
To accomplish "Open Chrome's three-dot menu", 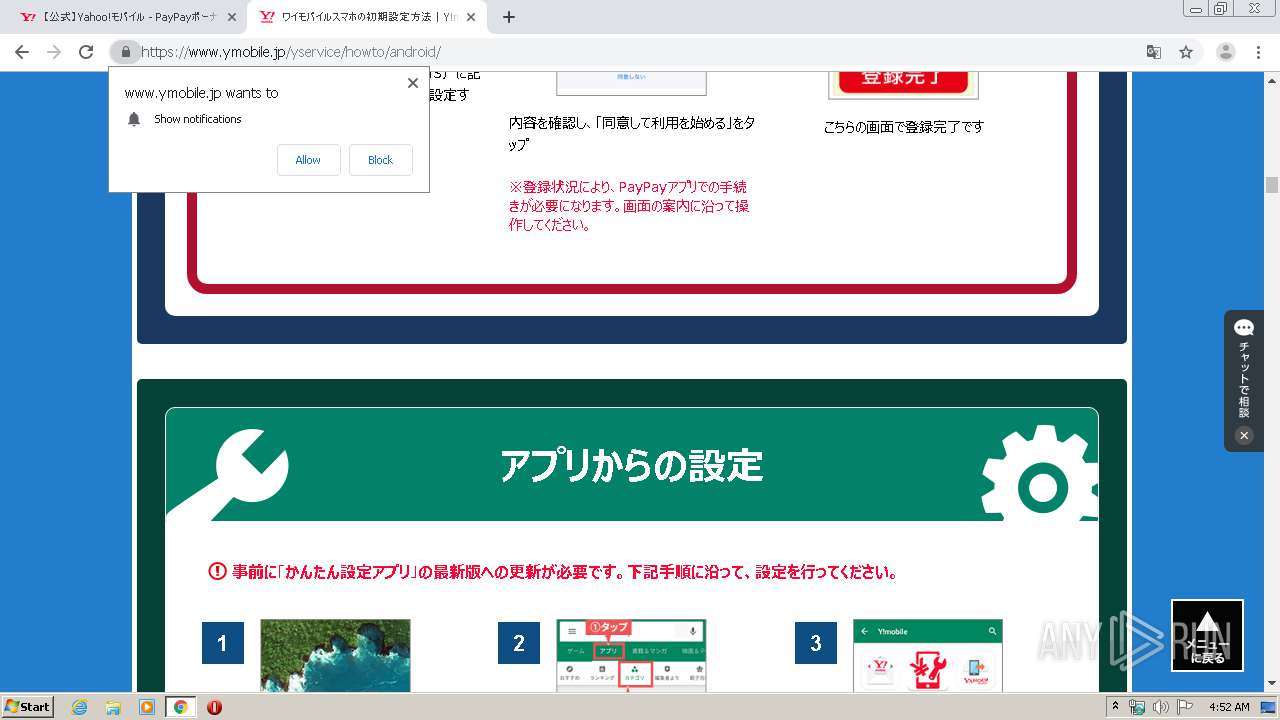I will click(x=1258, y=52).
